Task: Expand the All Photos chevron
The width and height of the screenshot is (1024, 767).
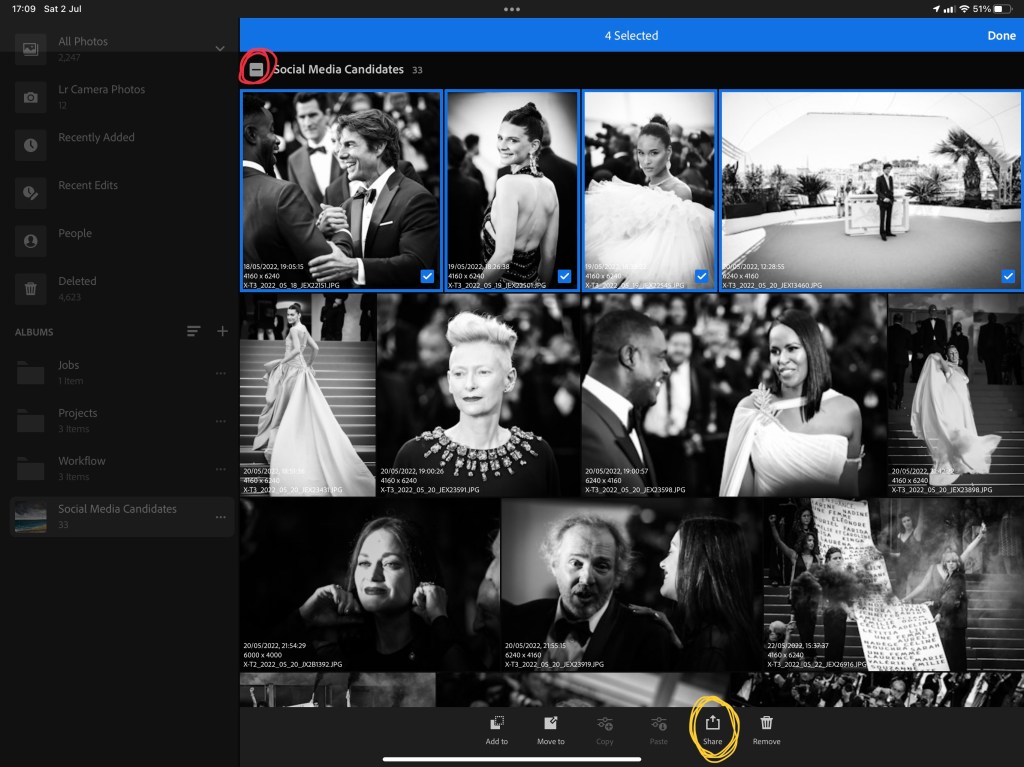Action: click(220, 48)
